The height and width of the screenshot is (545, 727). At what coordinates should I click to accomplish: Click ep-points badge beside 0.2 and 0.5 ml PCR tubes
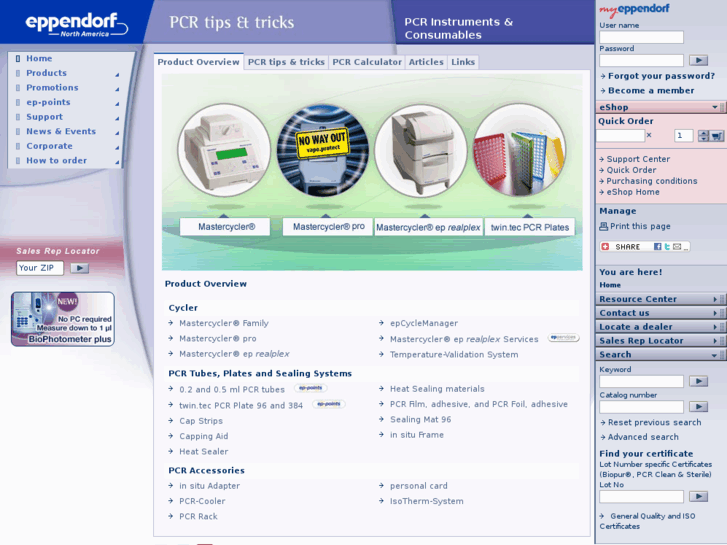tap(311, 388)
